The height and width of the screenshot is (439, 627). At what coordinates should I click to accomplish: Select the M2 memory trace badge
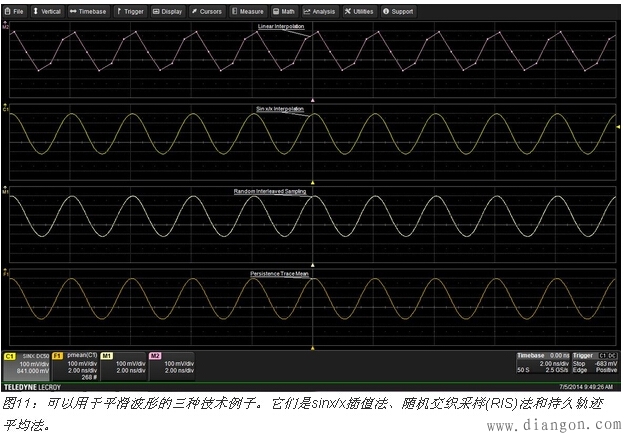[155, 355]
